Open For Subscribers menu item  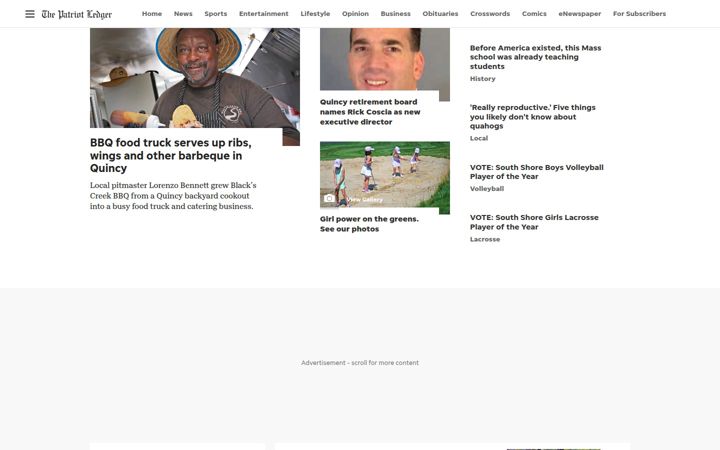point(639,14)
